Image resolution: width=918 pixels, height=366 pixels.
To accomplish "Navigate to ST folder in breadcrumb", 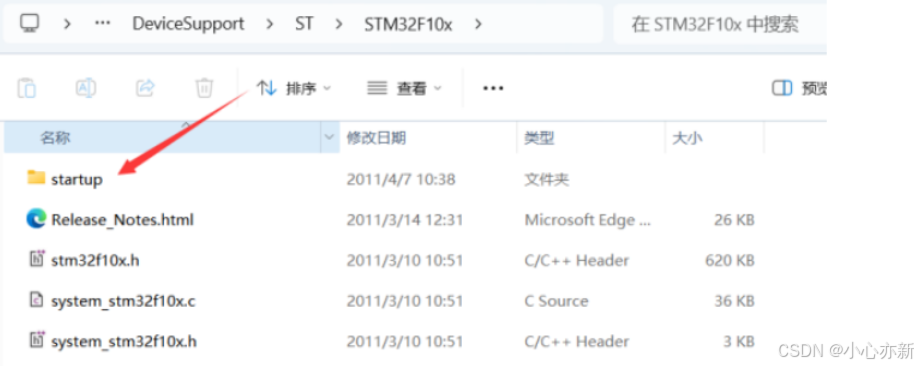I will 304,24.
